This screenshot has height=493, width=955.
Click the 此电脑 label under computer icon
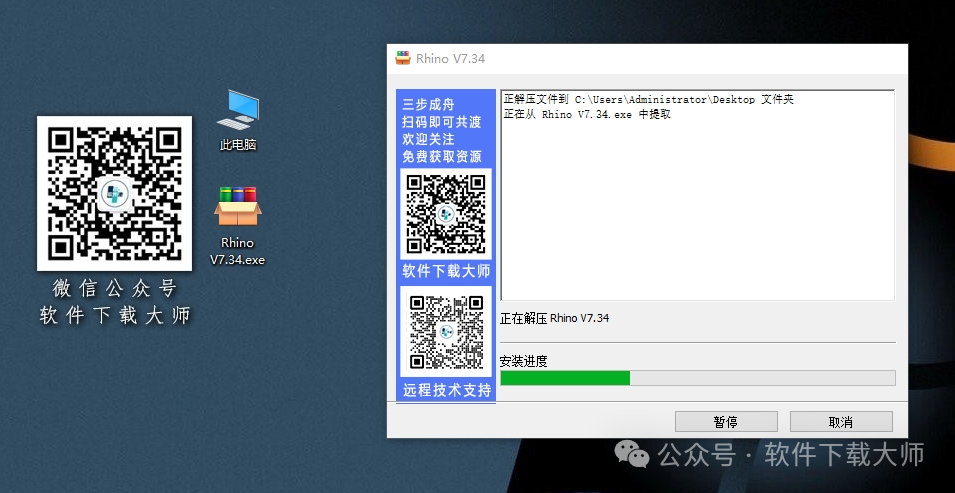[x=238, y=145]
